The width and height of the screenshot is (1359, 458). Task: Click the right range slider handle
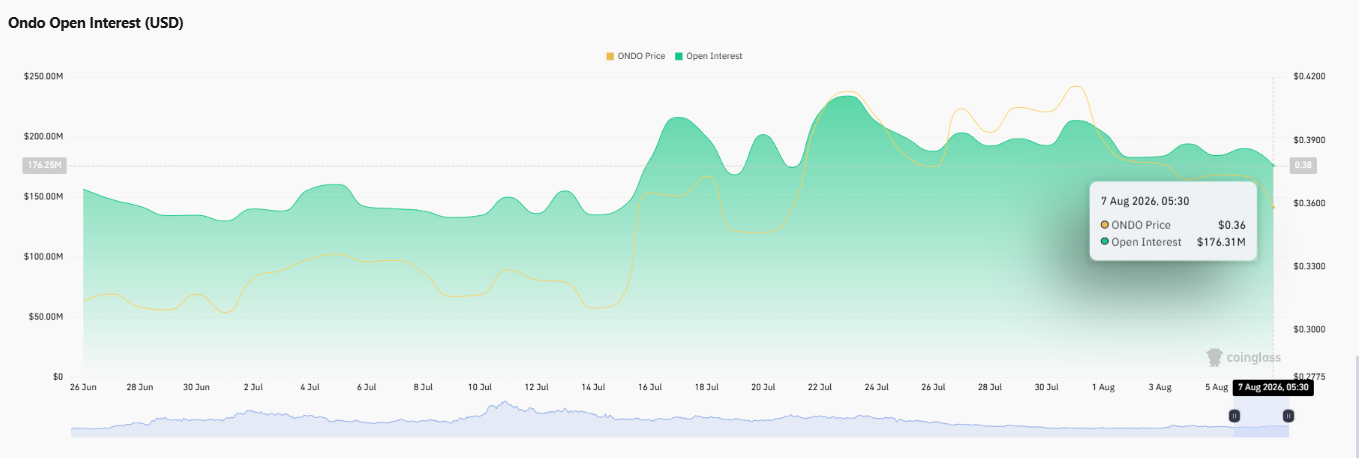coord(1289,415)
